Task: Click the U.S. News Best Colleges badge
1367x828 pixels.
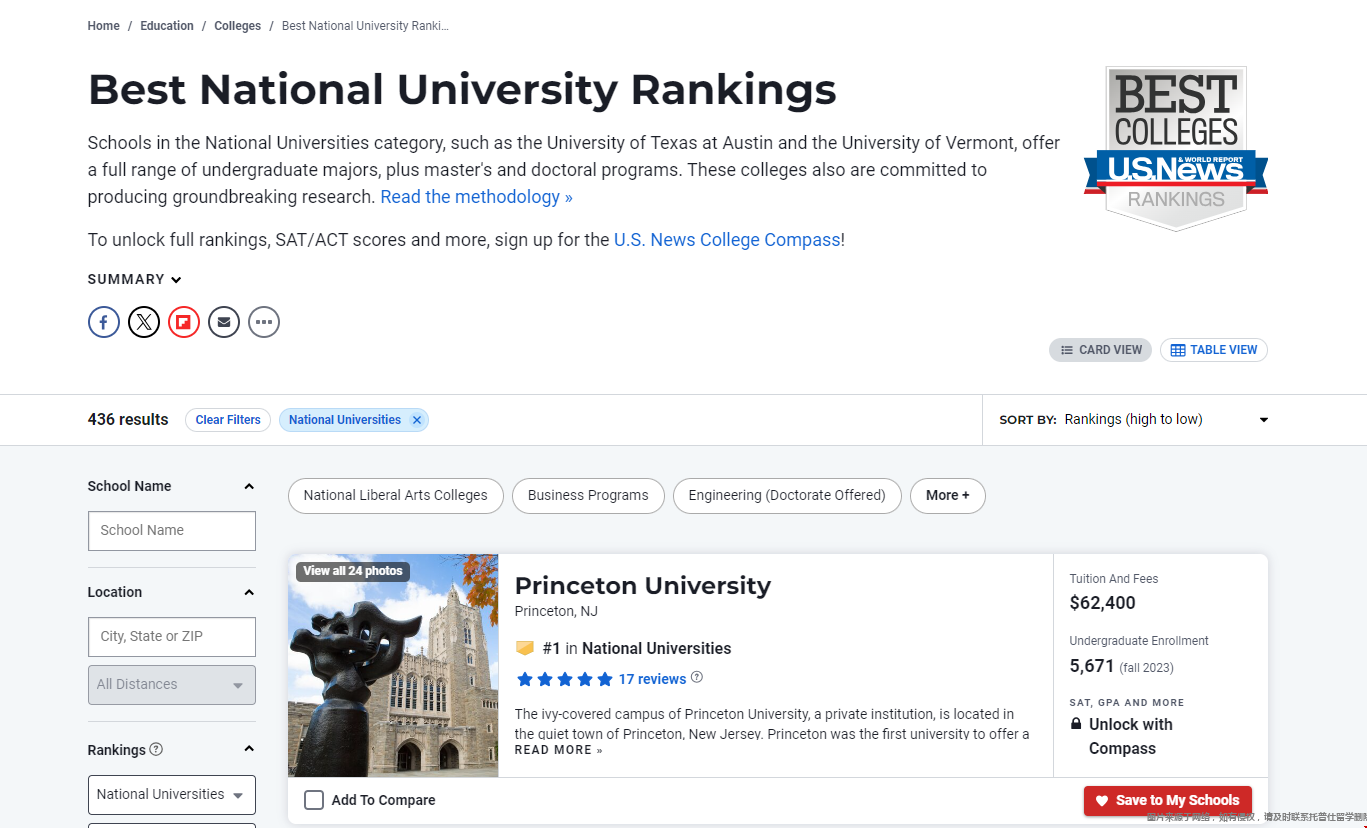Action: point(1176,149)
